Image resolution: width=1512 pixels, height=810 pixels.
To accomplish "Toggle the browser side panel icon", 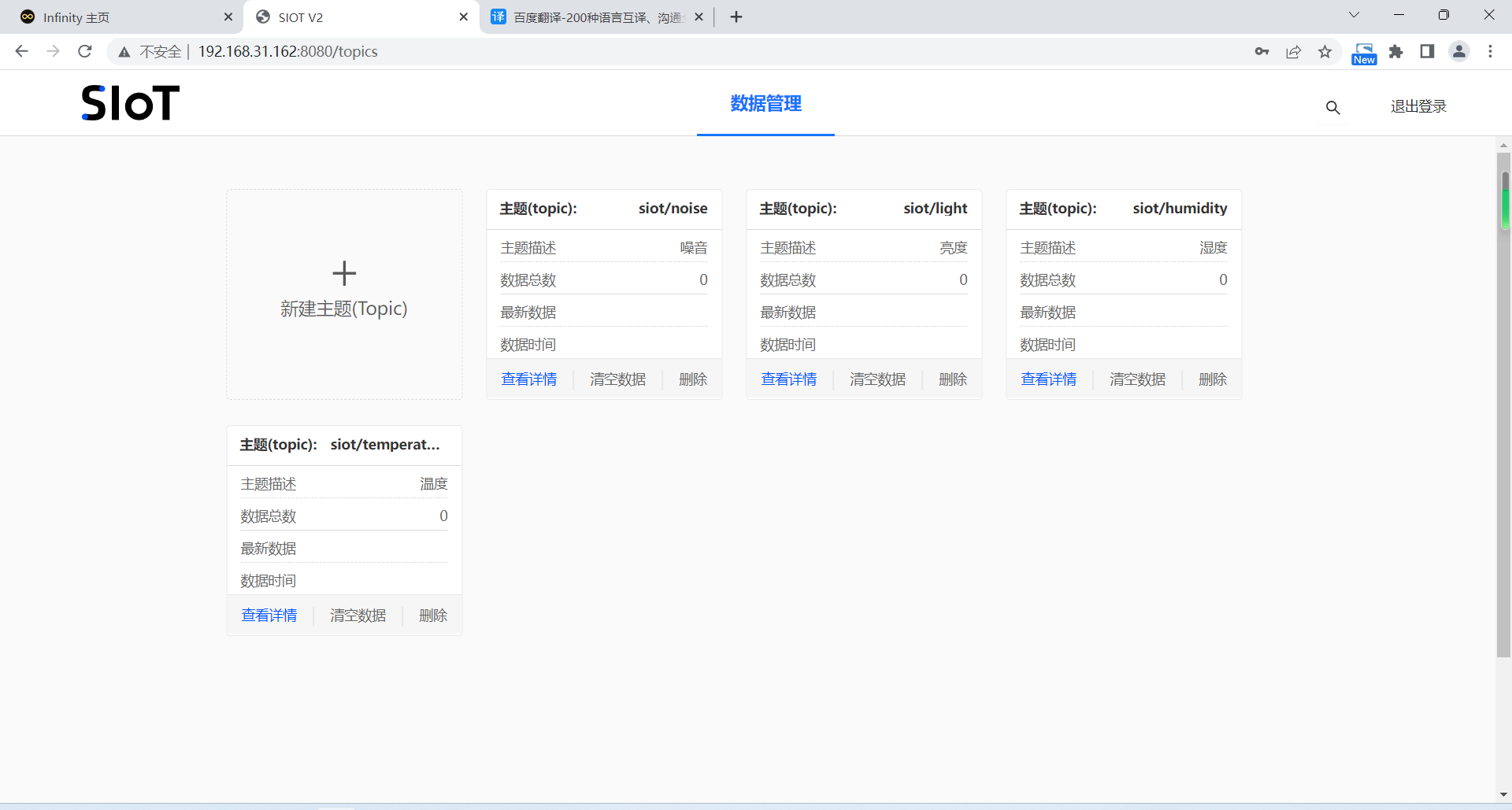I will (1427, 51).
